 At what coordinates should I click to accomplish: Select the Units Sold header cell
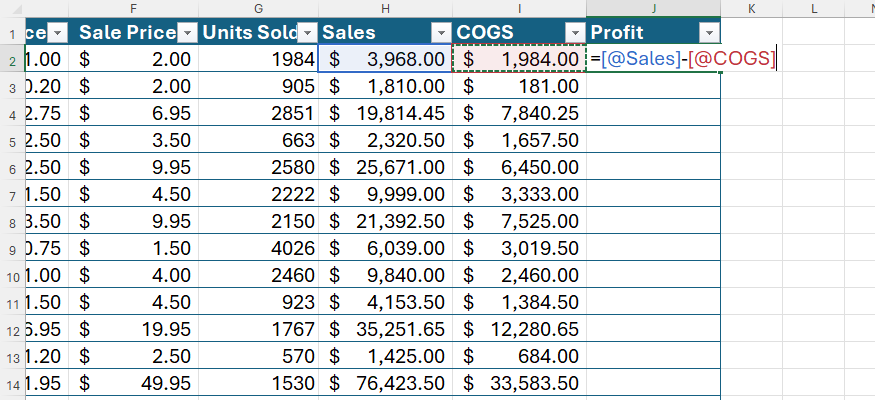(x=258, y=32)
